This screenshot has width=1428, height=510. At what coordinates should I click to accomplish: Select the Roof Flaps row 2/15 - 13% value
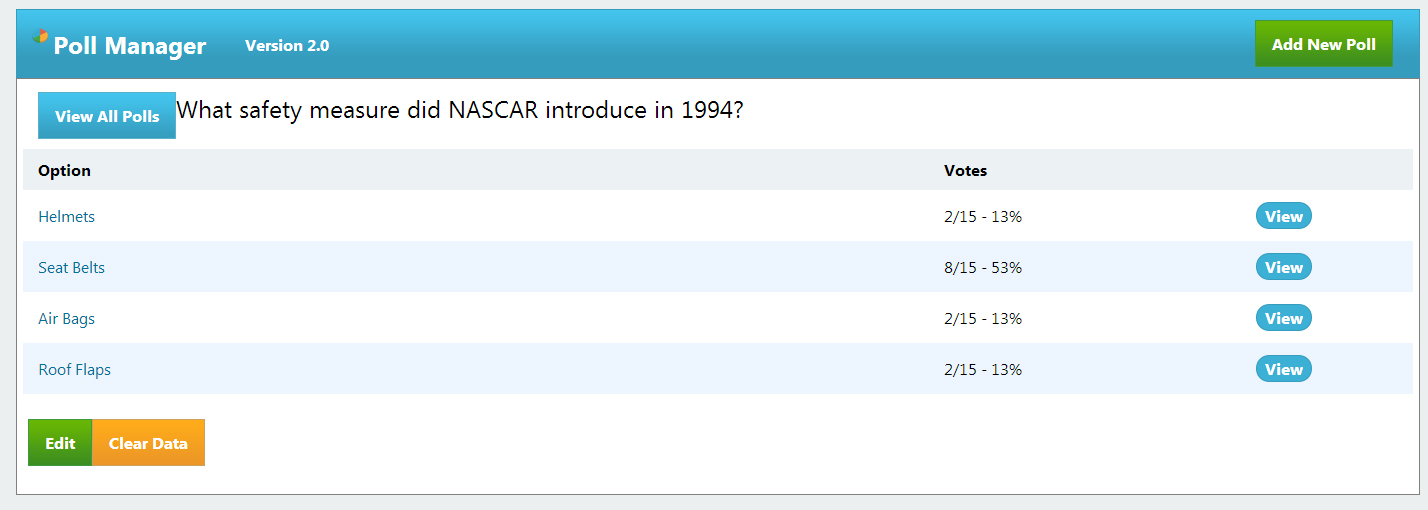tap(983, 370)
